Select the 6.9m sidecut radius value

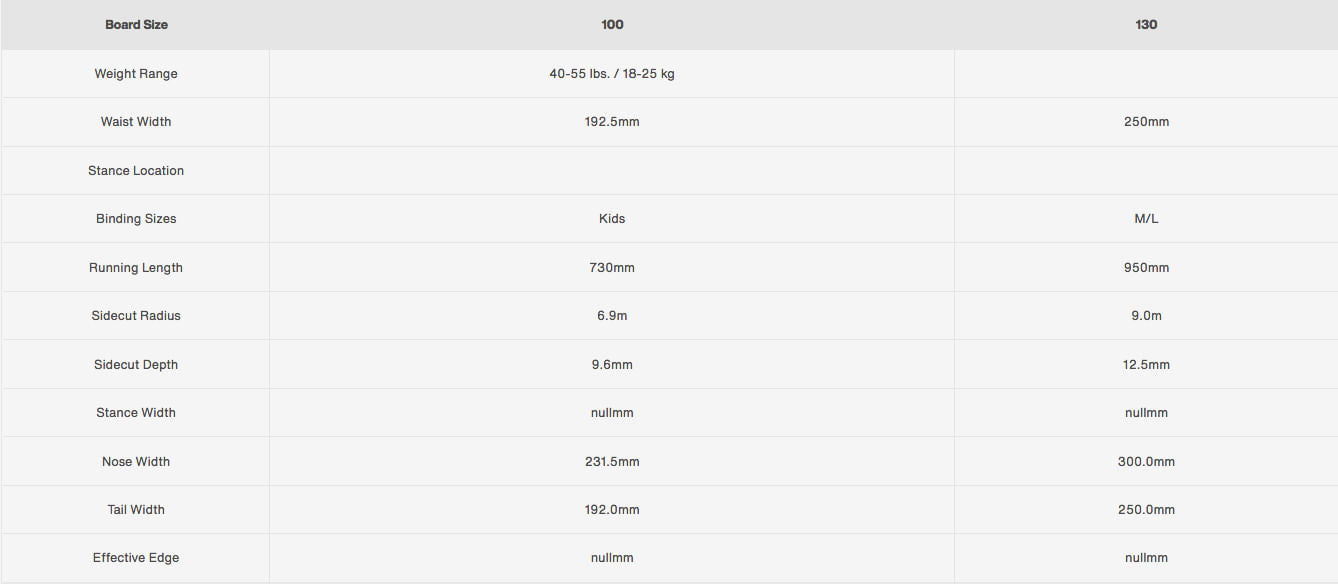(x=612, y=316)
